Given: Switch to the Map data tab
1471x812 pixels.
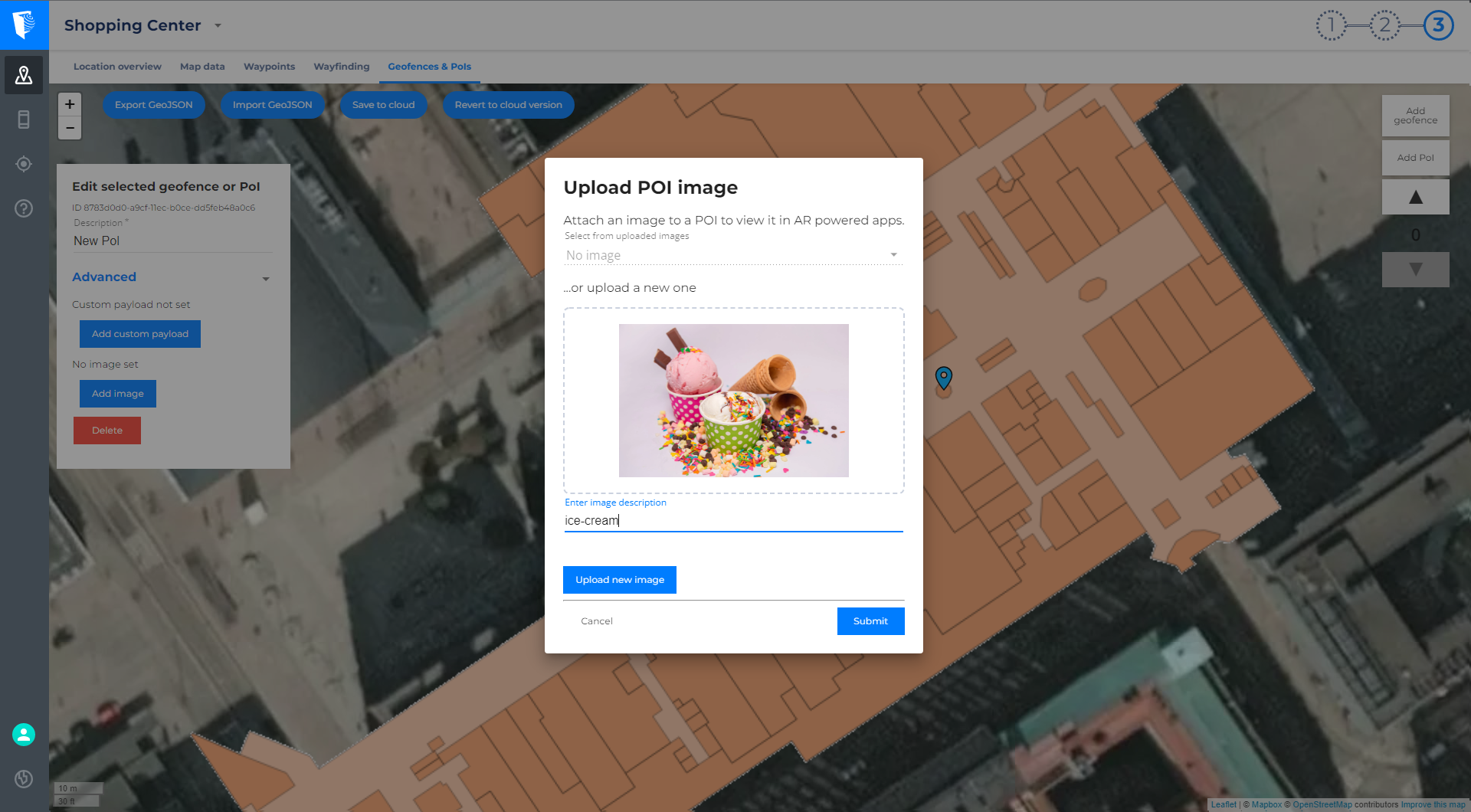Looking at the screenshot, I should [202, 67].
